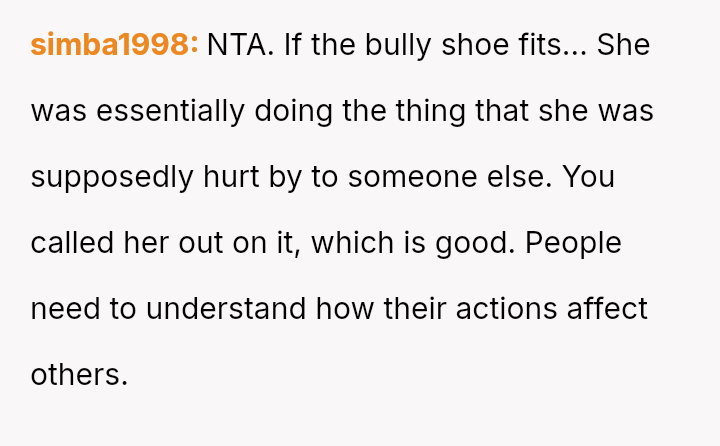
Task: Click the final word "others." in the comment
Action: [80, 375]
